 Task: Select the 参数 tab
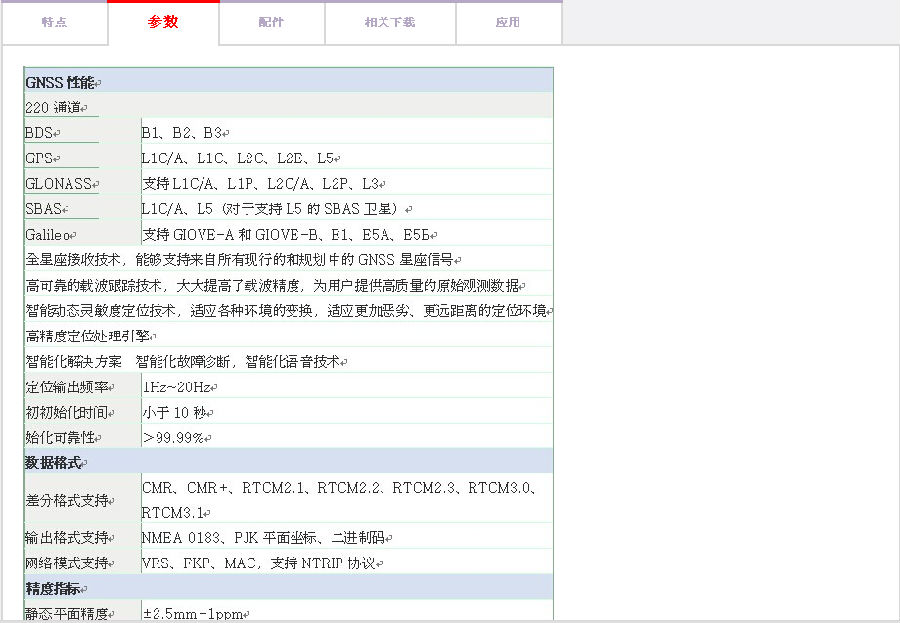[163, 23]
